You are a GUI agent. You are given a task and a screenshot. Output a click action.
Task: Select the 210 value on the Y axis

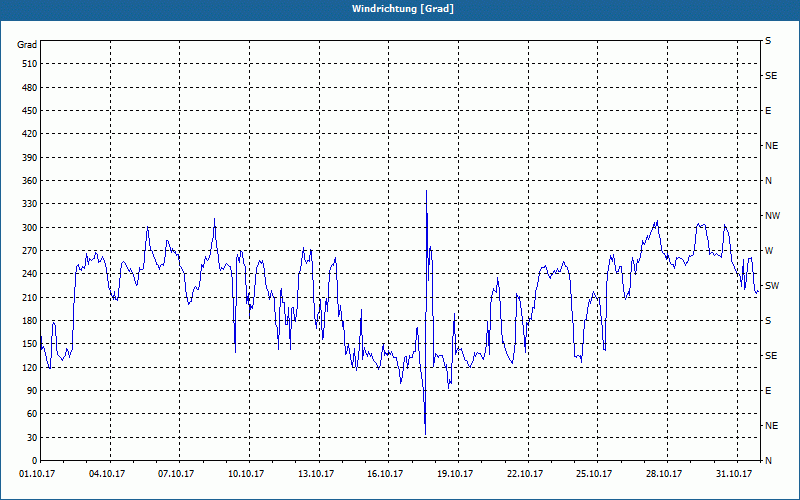[x=30, y=297]
